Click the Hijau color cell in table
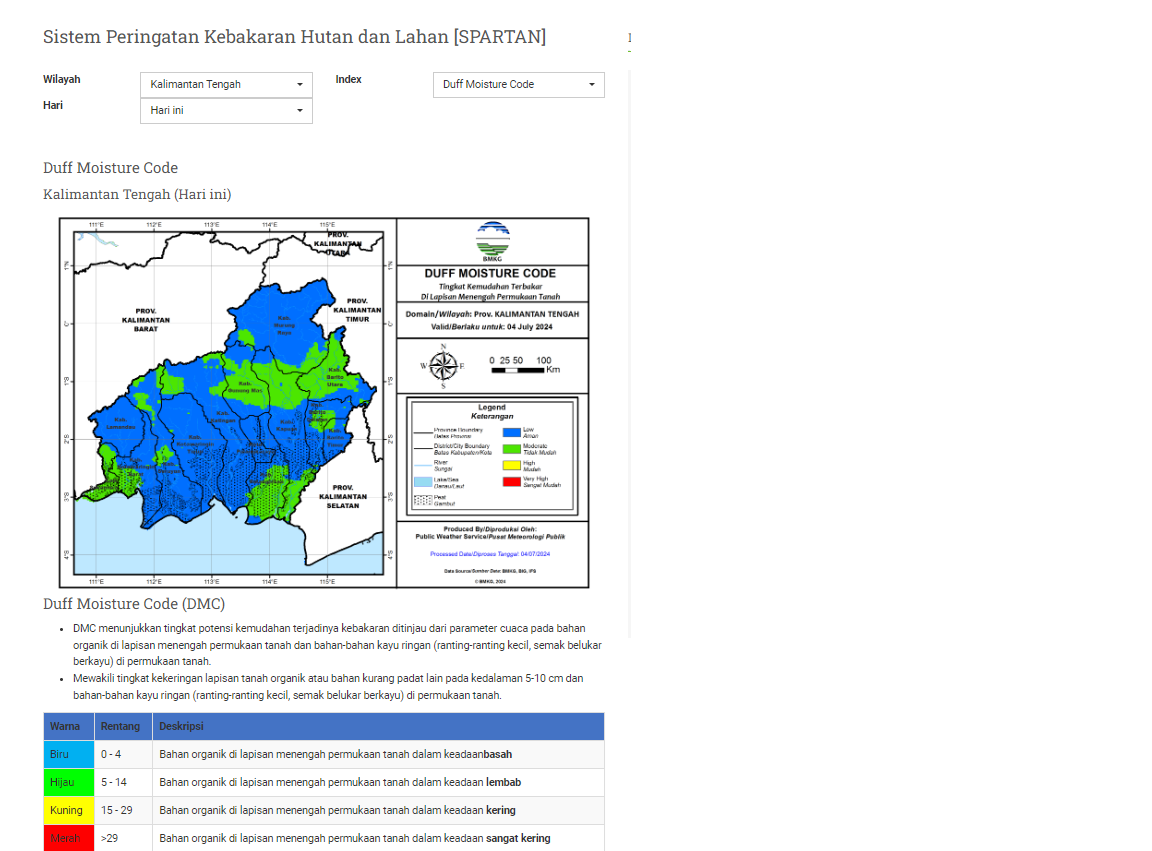Screen dimensions: 1152x851 (68, 782)
